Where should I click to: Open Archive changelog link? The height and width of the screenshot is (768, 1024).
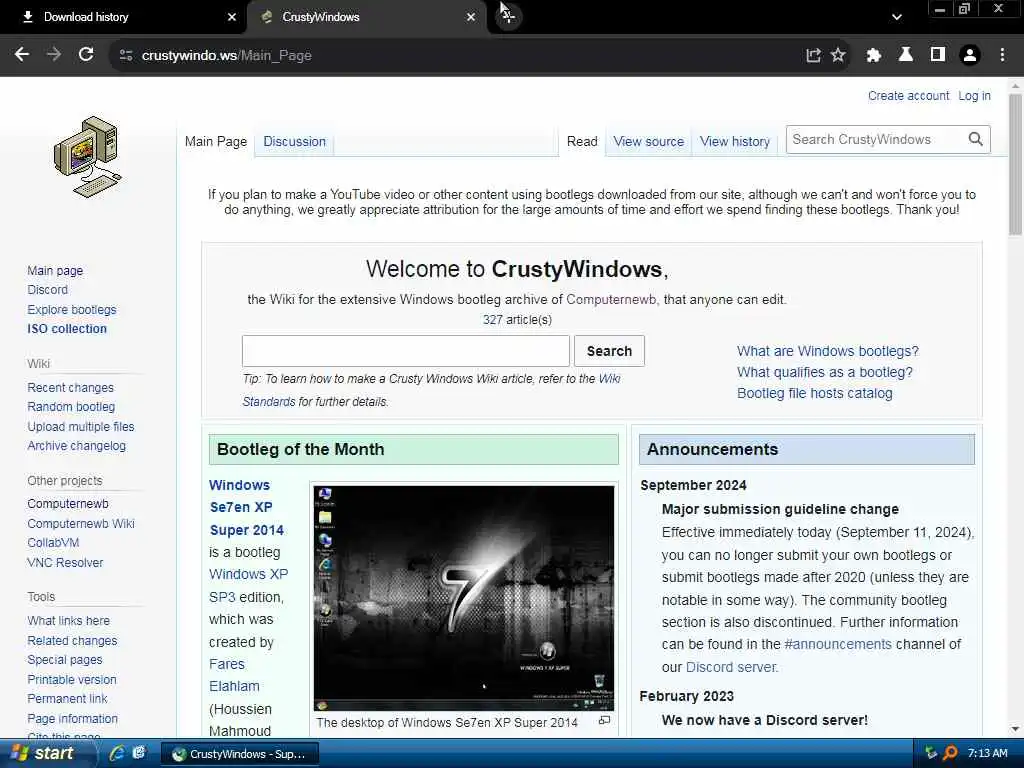pyautogui.click(x=76, y=445)
